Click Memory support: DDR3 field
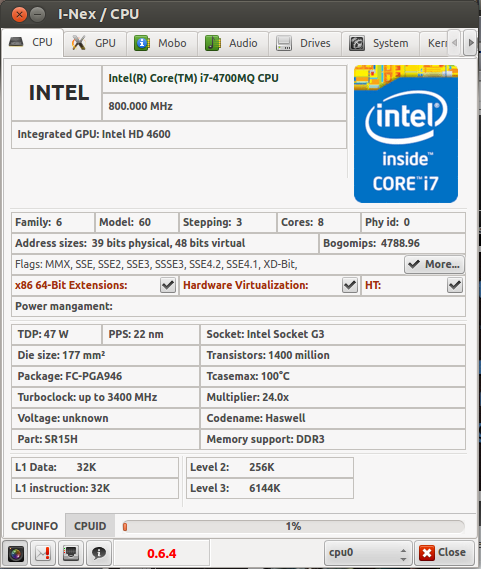Screen dimensions: 481x569 pos(333,439)
